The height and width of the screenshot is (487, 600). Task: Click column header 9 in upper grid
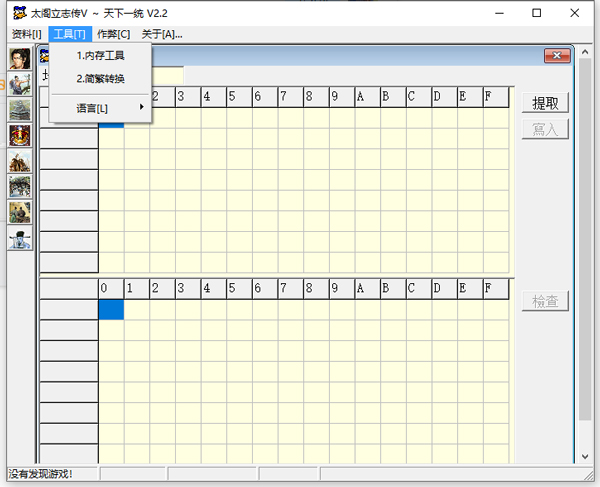tap(342, 97)
